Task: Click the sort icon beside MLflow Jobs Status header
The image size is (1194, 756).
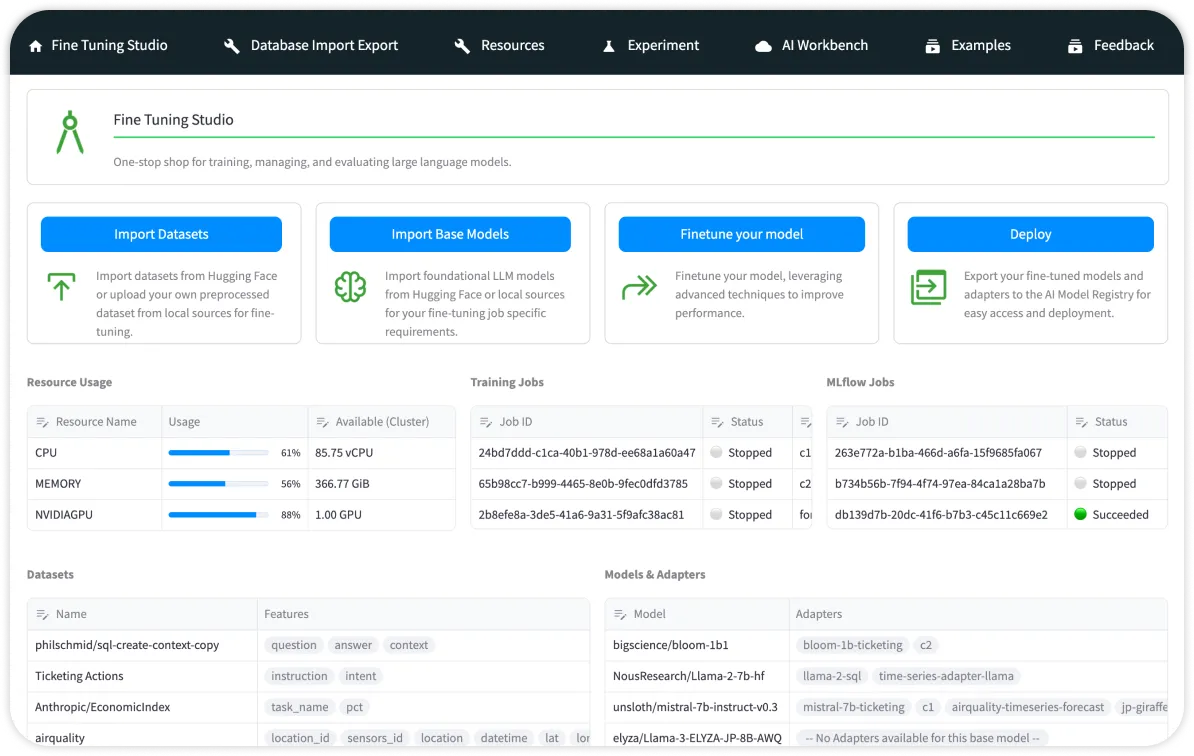Action: click(1081, 422)
